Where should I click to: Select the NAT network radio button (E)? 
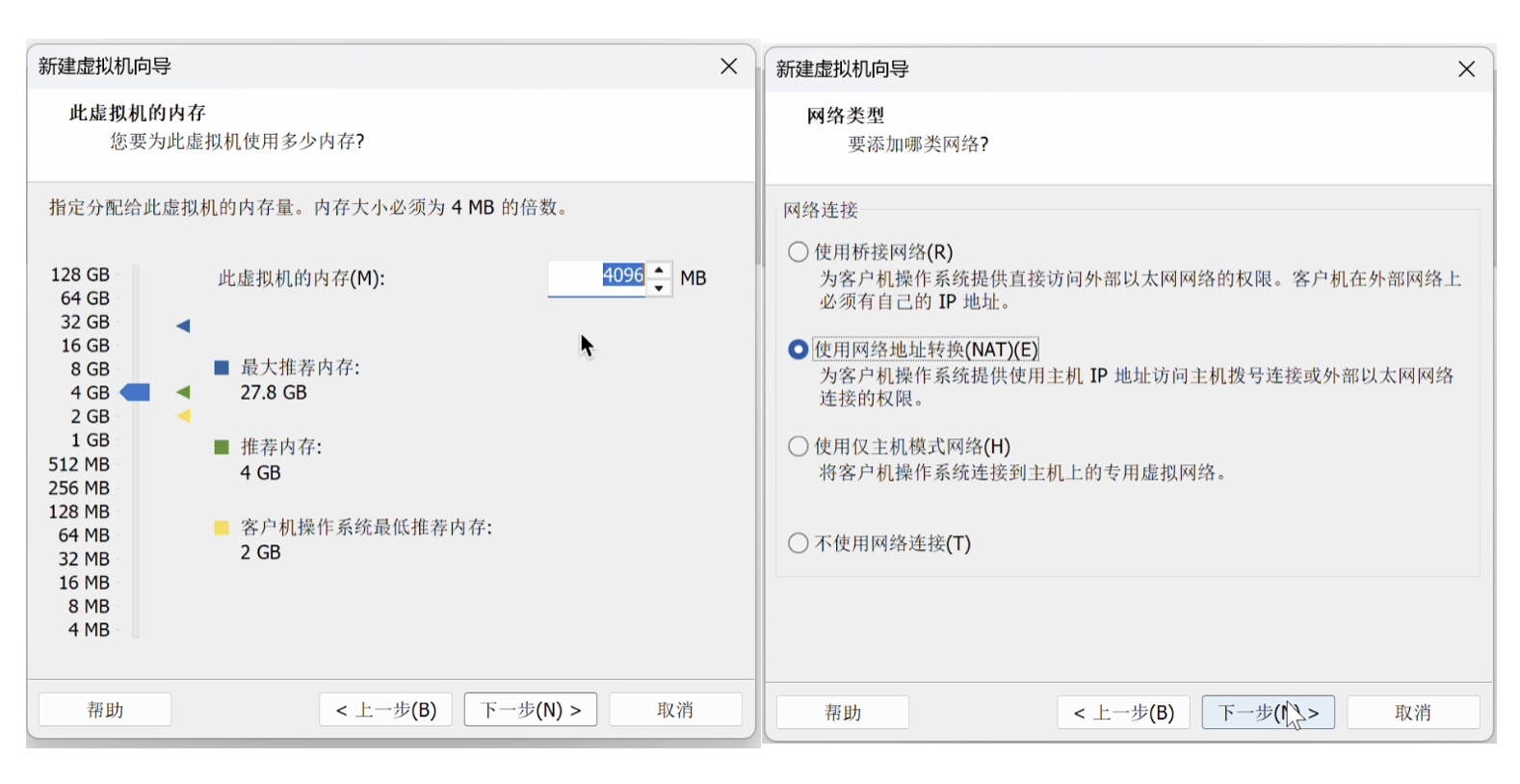(x=798, y=349)
